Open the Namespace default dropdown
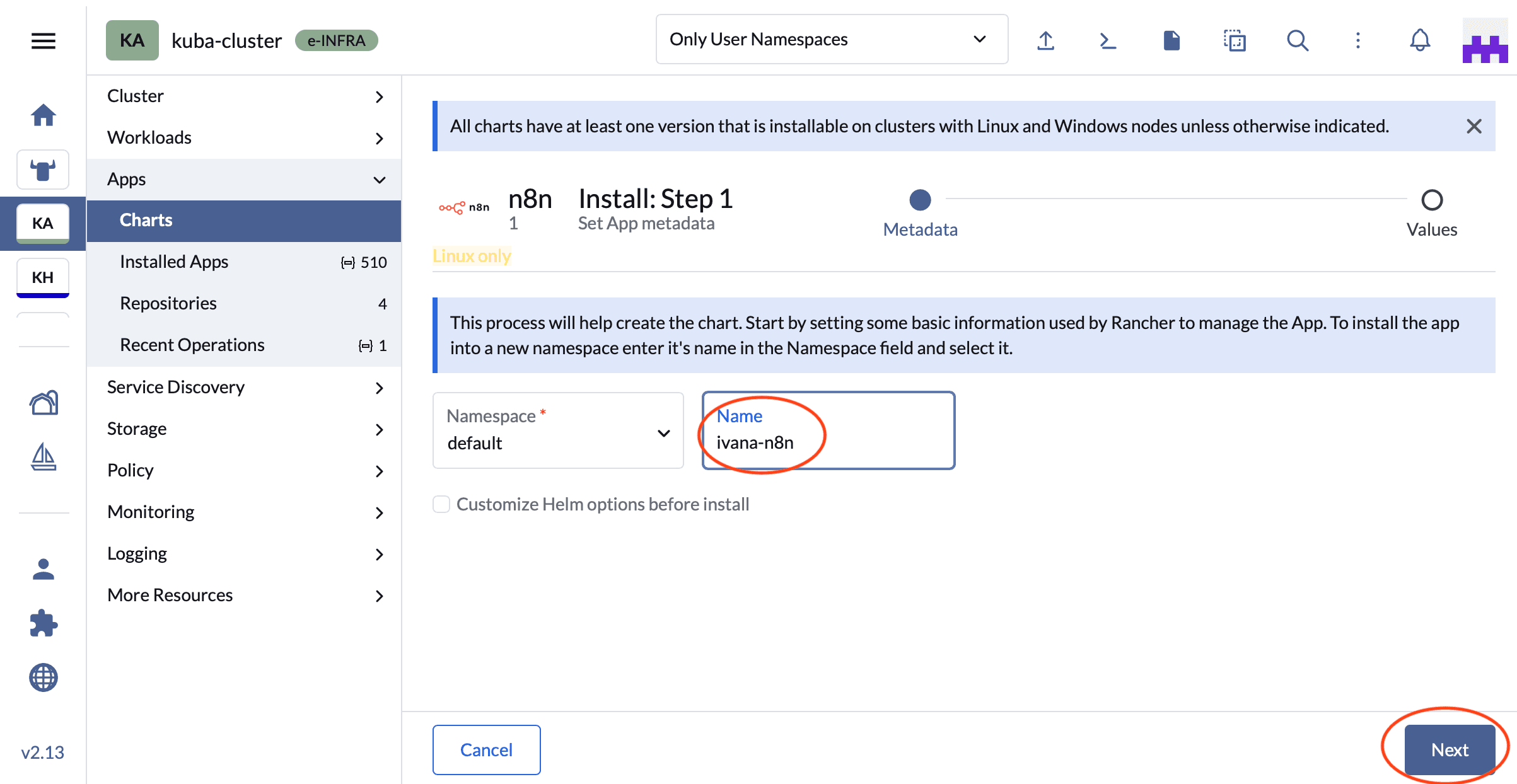Screen dimensions: 1517x784 click(x=558, y=431)
